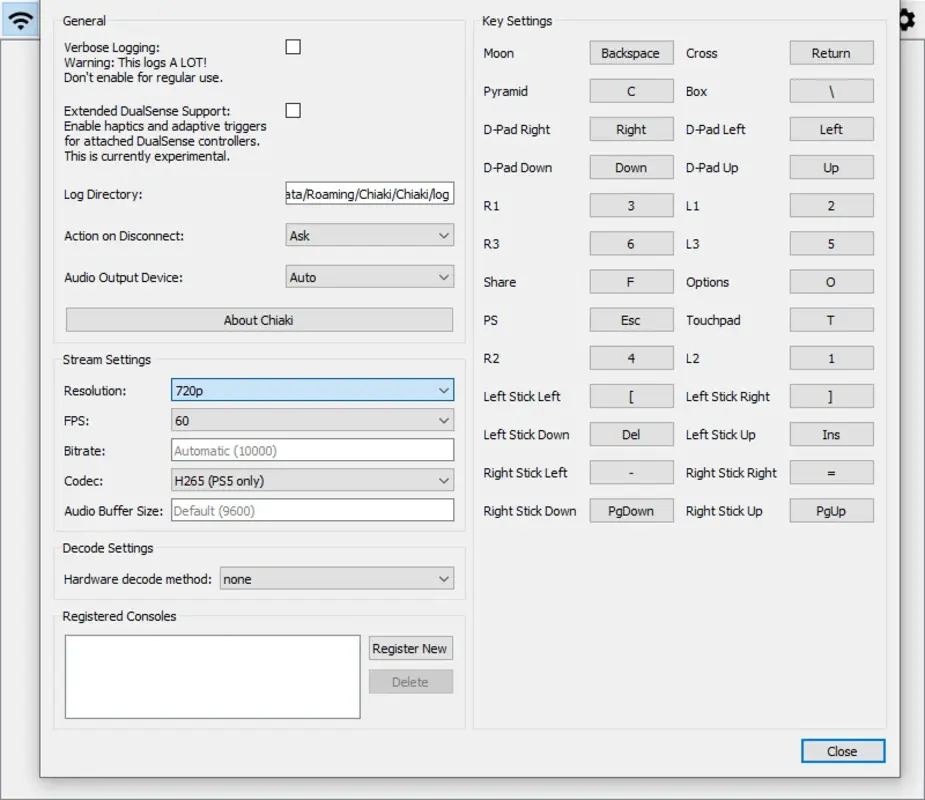Enable Extended DualSense Support

pyautogui.click(x=292, y=110)
